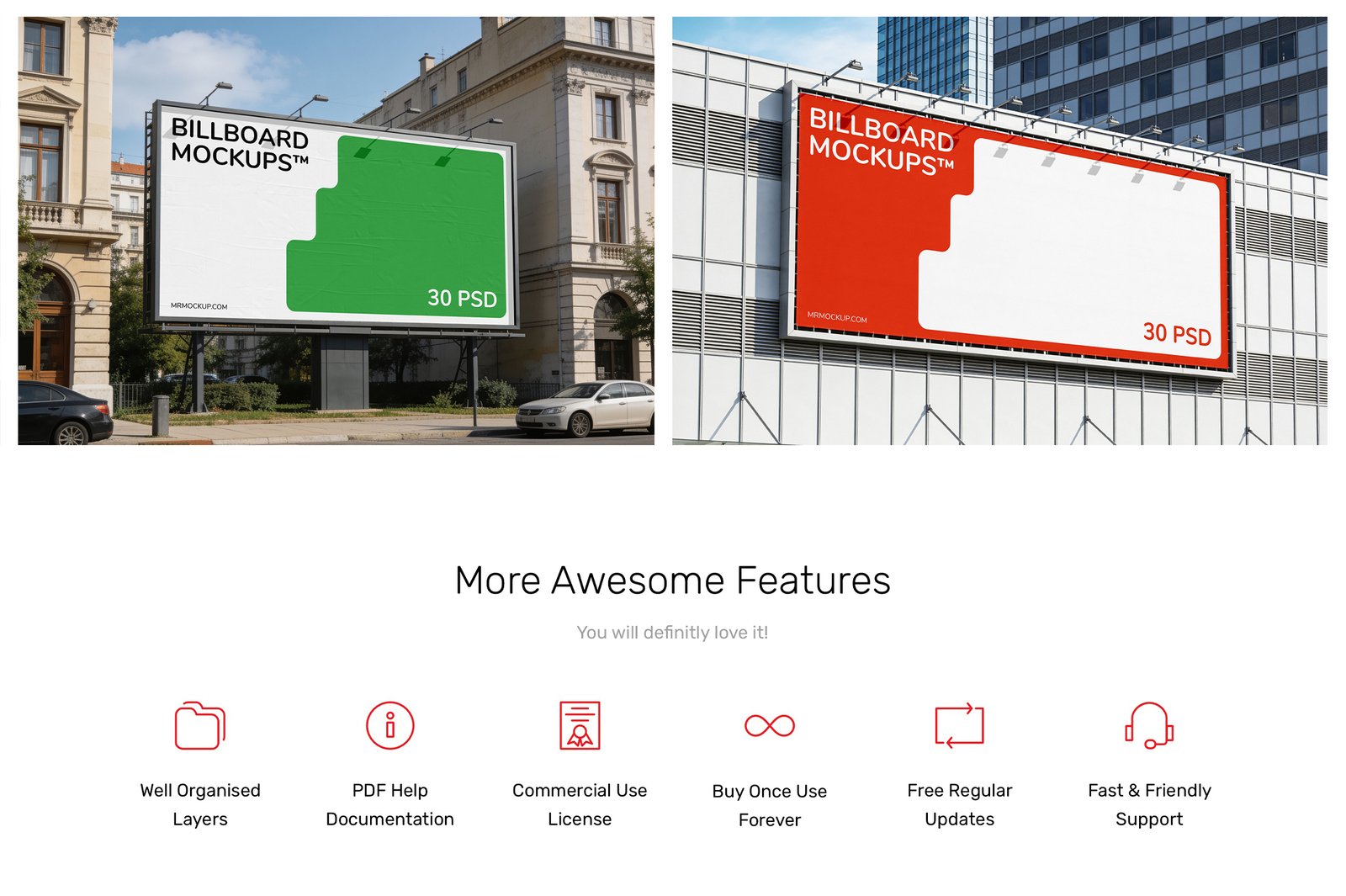
Task: Click the Fast & Friendly Support label
Action: (1149, 804)
